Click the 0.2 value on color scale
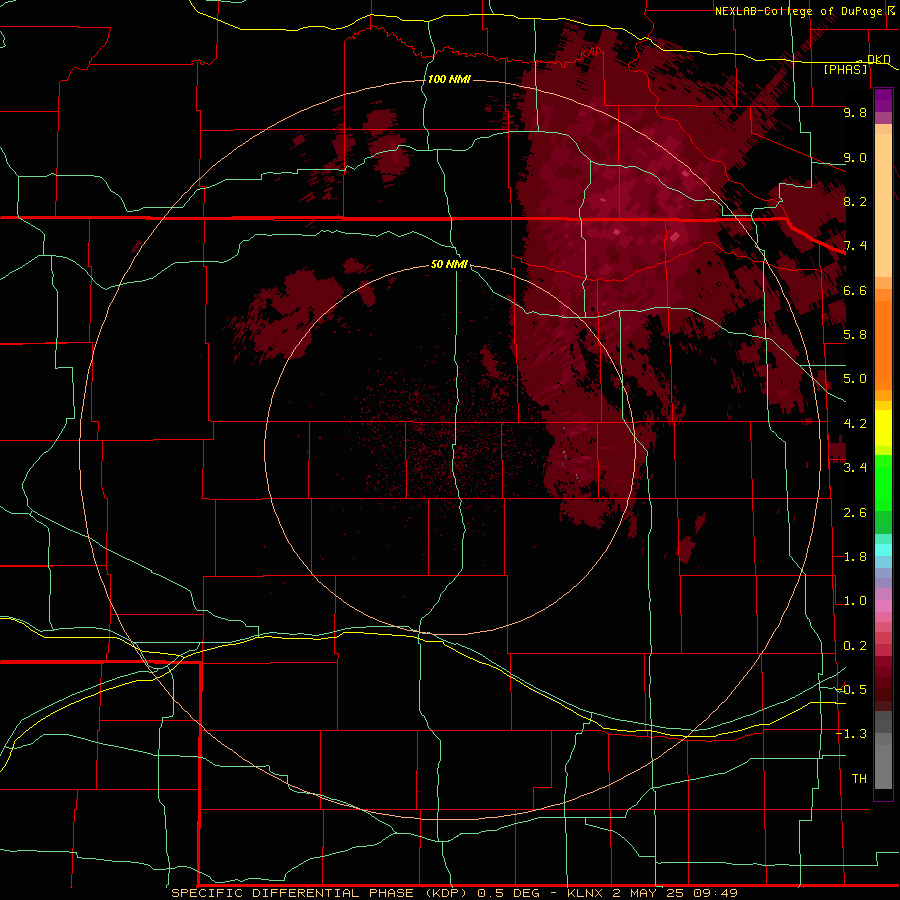 click(855, 646)
